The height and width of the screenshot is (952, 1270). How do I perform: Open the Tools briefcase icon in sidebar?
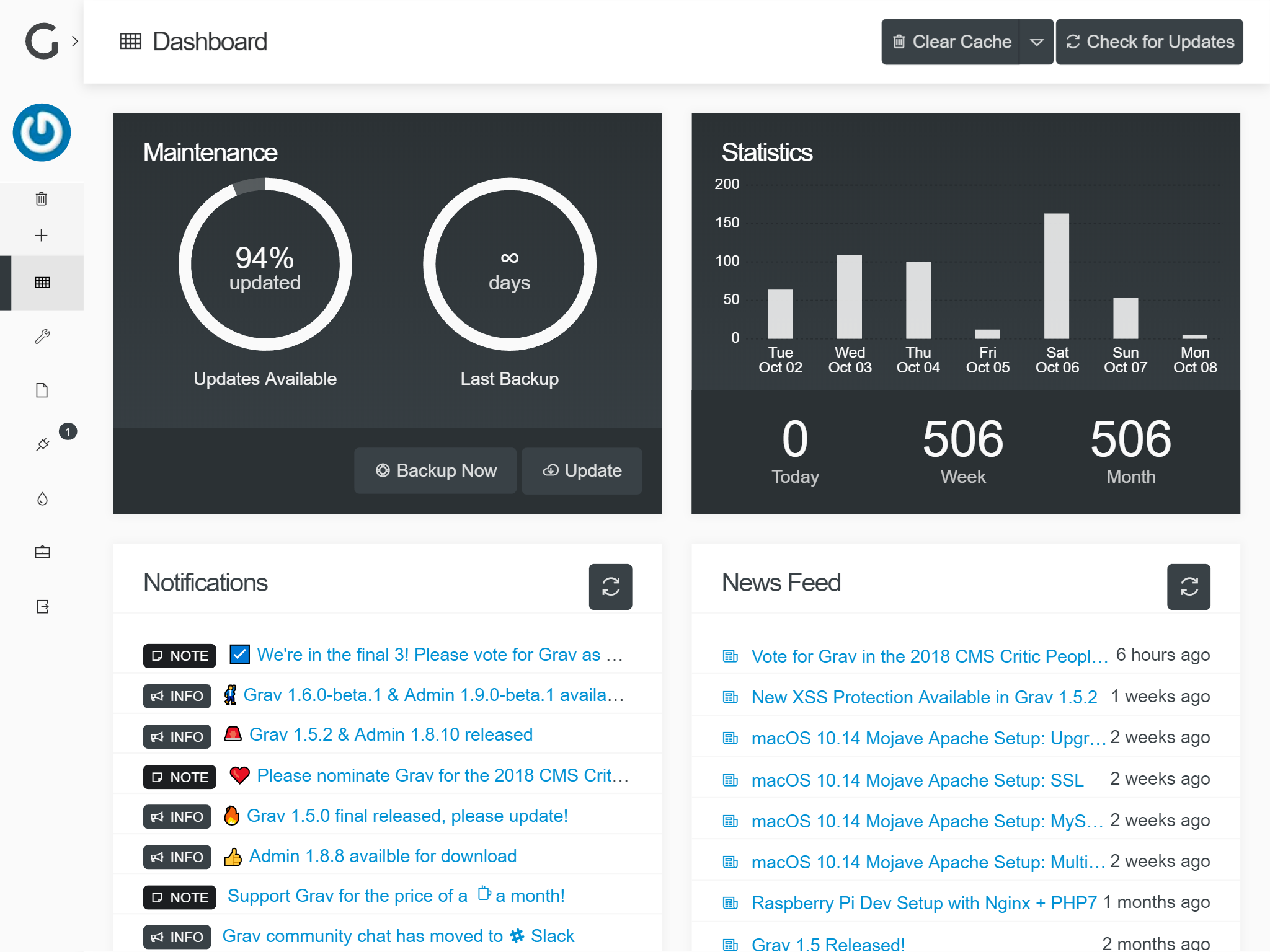(x=42, y=552)
